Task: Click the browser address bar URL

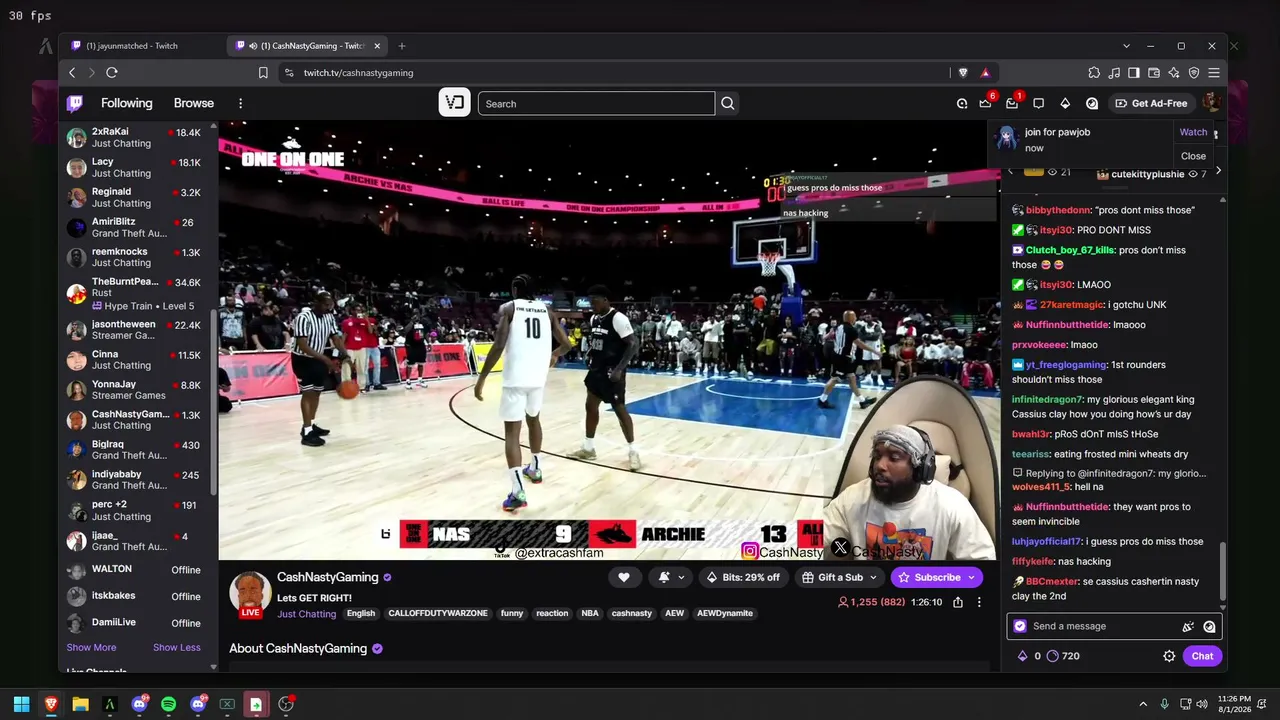Action: pyautogui.click(x=359, y=73)
